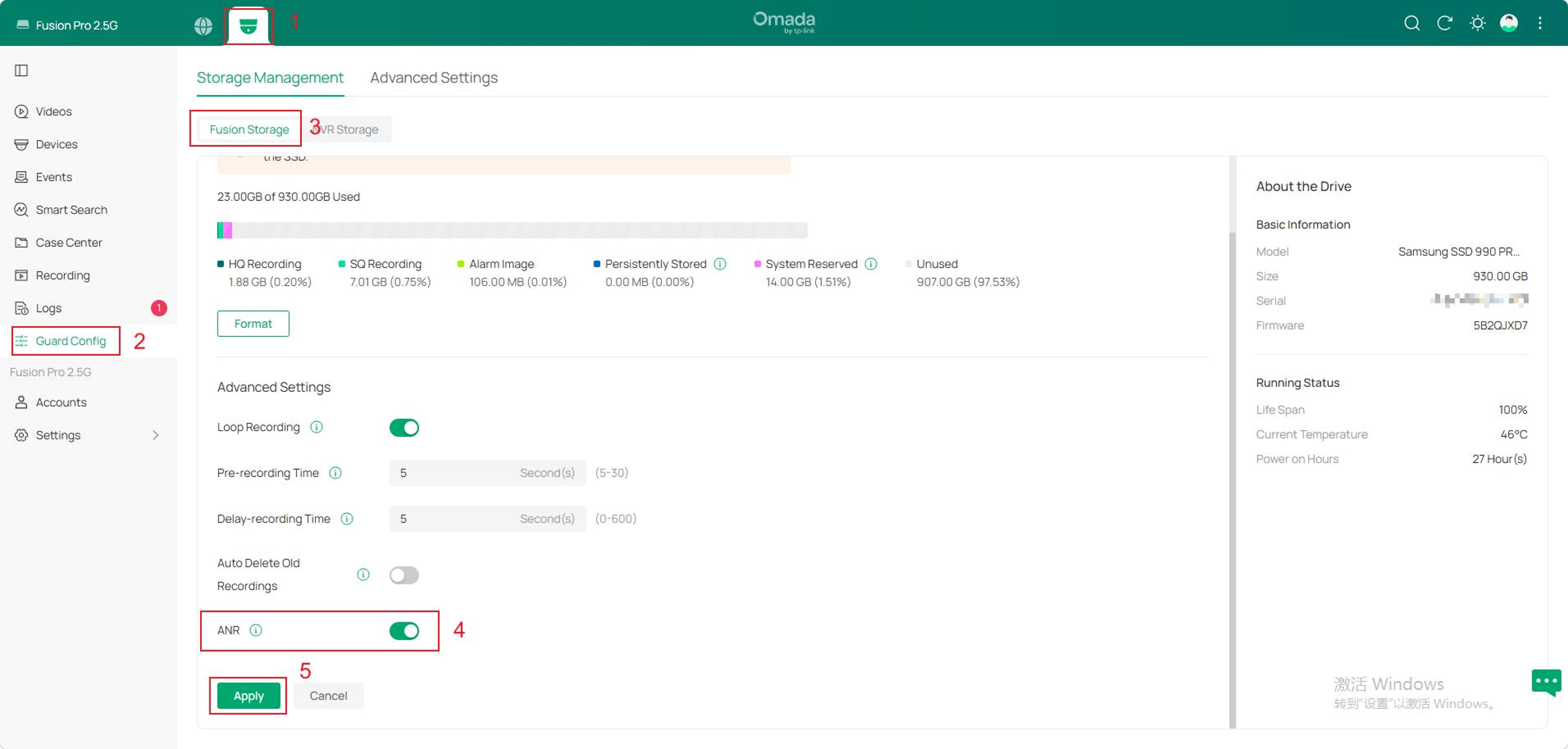Switch to Storage Management tab
Viewport: 1568px width, 749px height.
point(270,78)
